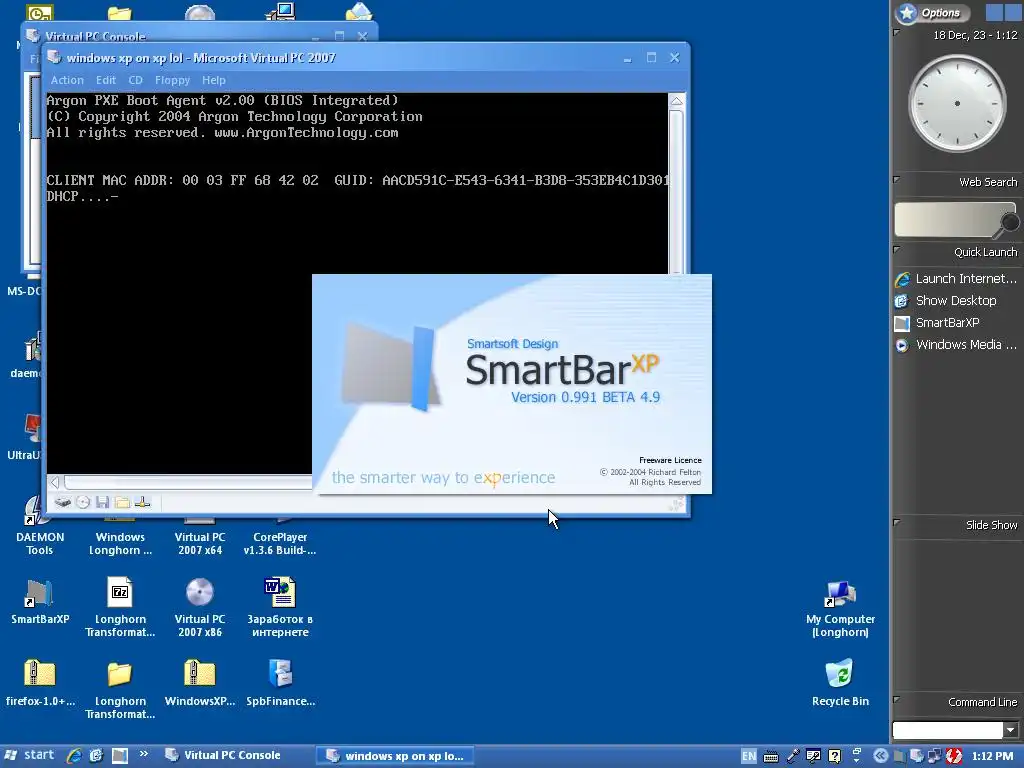Click the taskbar clock 1:12 PM

(x=993, y=756)
